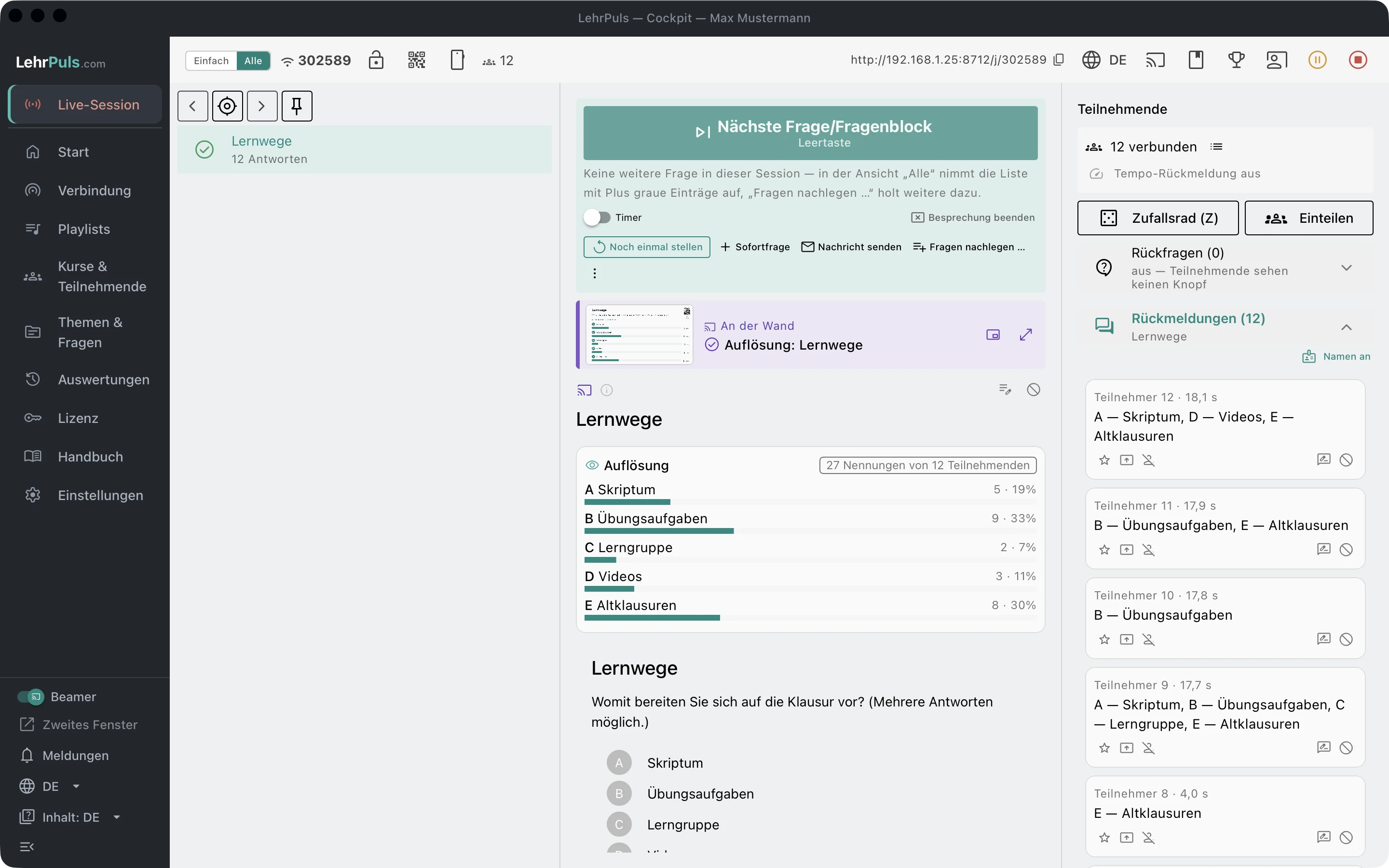Toggle the Timer switch
The height and width of the screenshot is (868, 1389).
point(597,217)
